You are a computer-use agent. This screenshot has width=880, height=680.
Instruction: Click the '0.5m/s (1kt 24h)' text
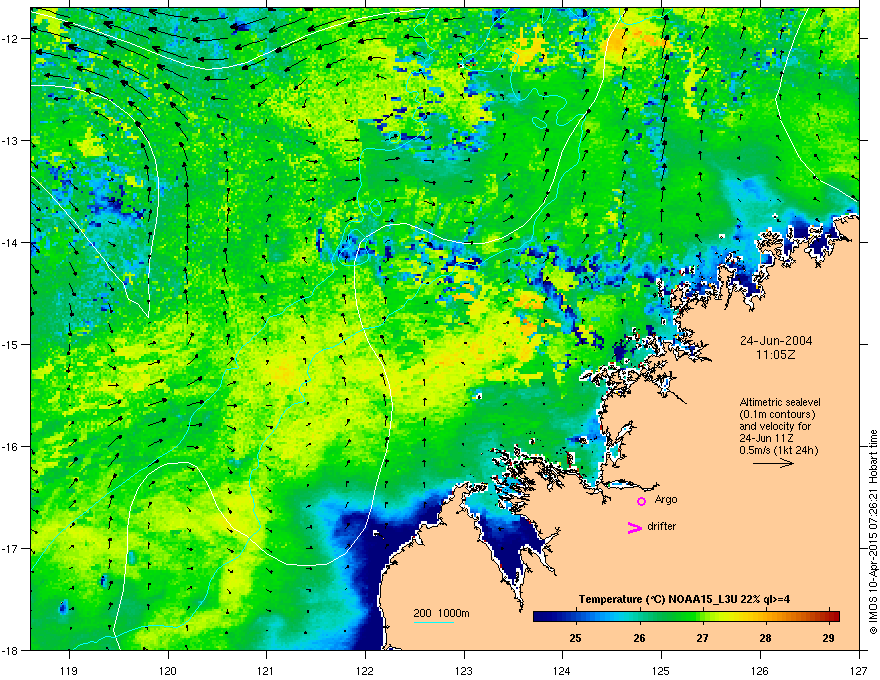point(778,450)
